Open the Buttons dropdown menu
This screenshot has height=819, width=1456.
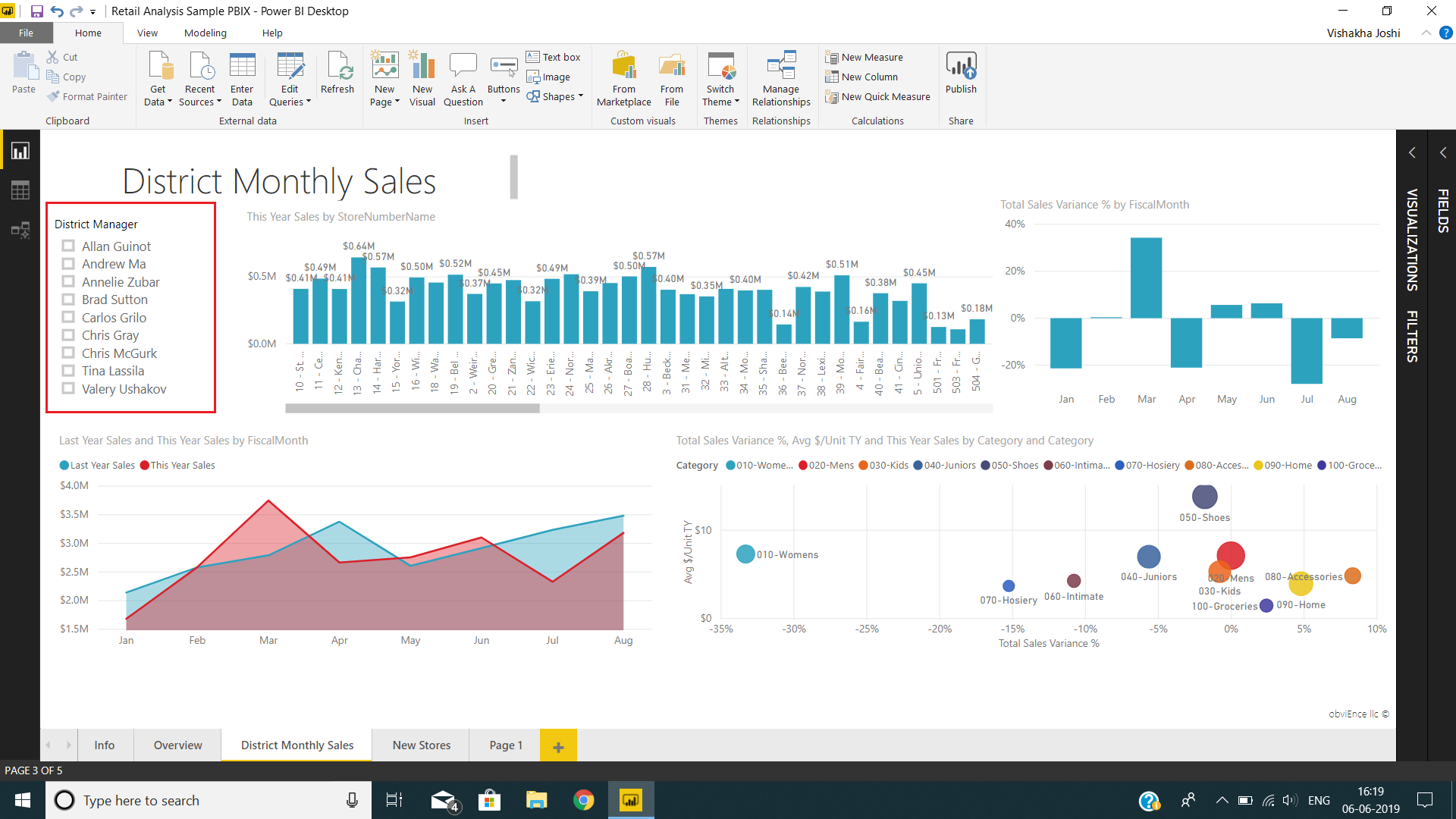[503, 102]
